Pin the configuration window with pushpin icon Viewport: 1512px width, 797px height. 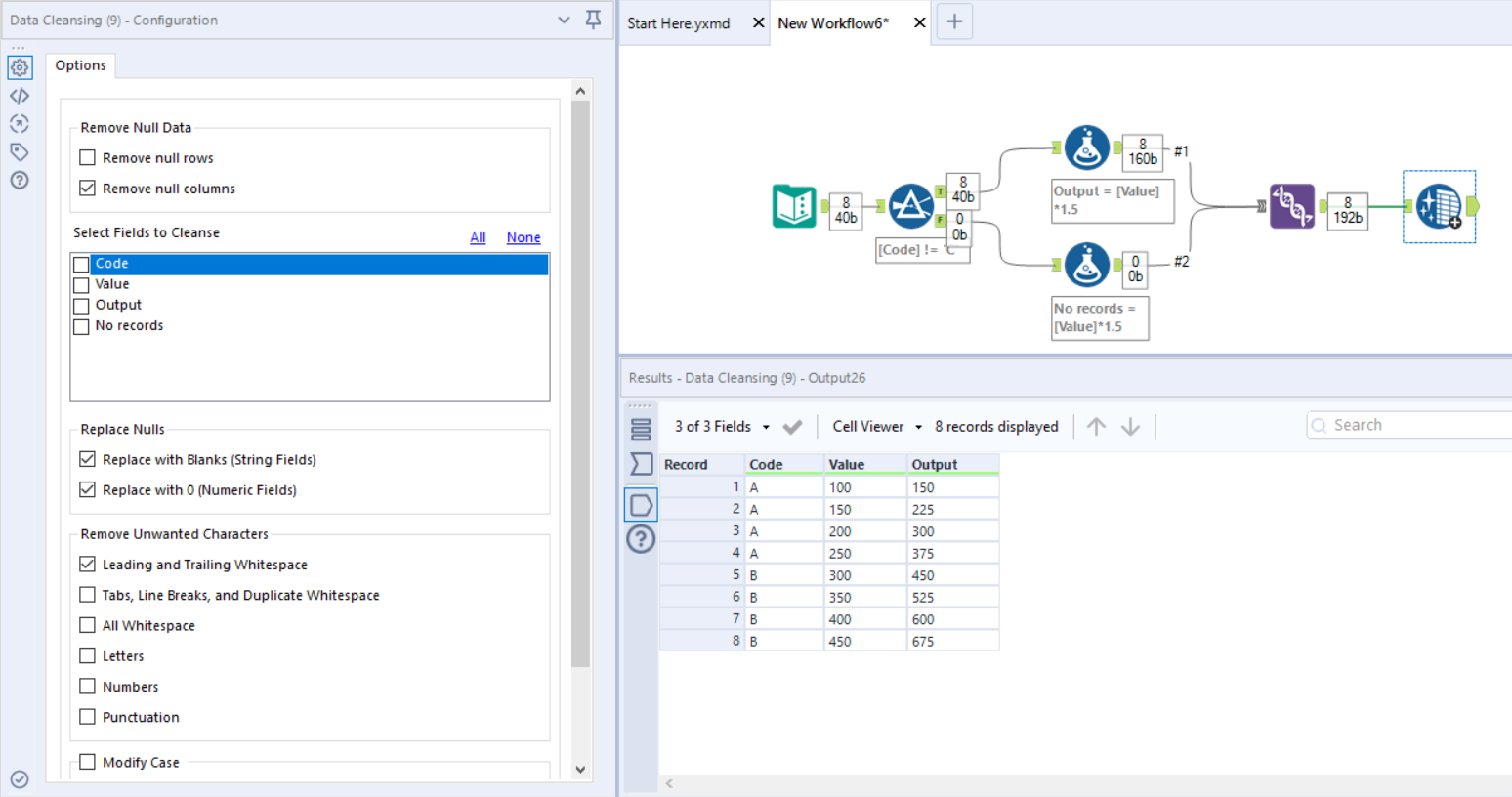click(593, 20)
